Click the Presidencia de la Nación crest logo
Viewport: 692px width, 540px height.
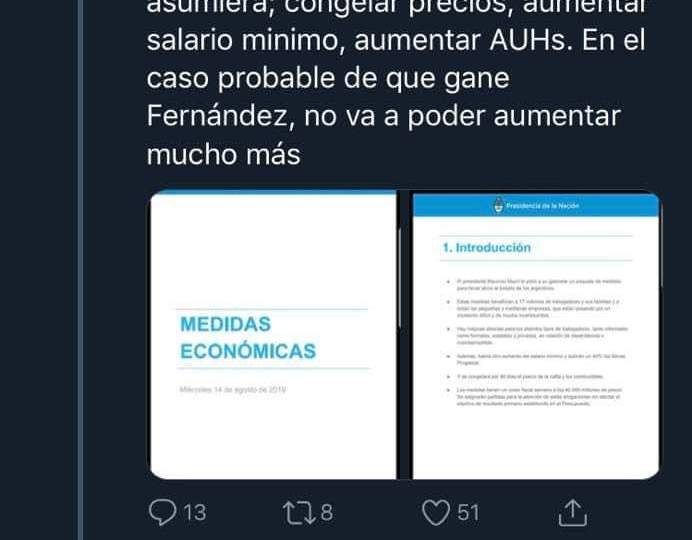point(499,206)
